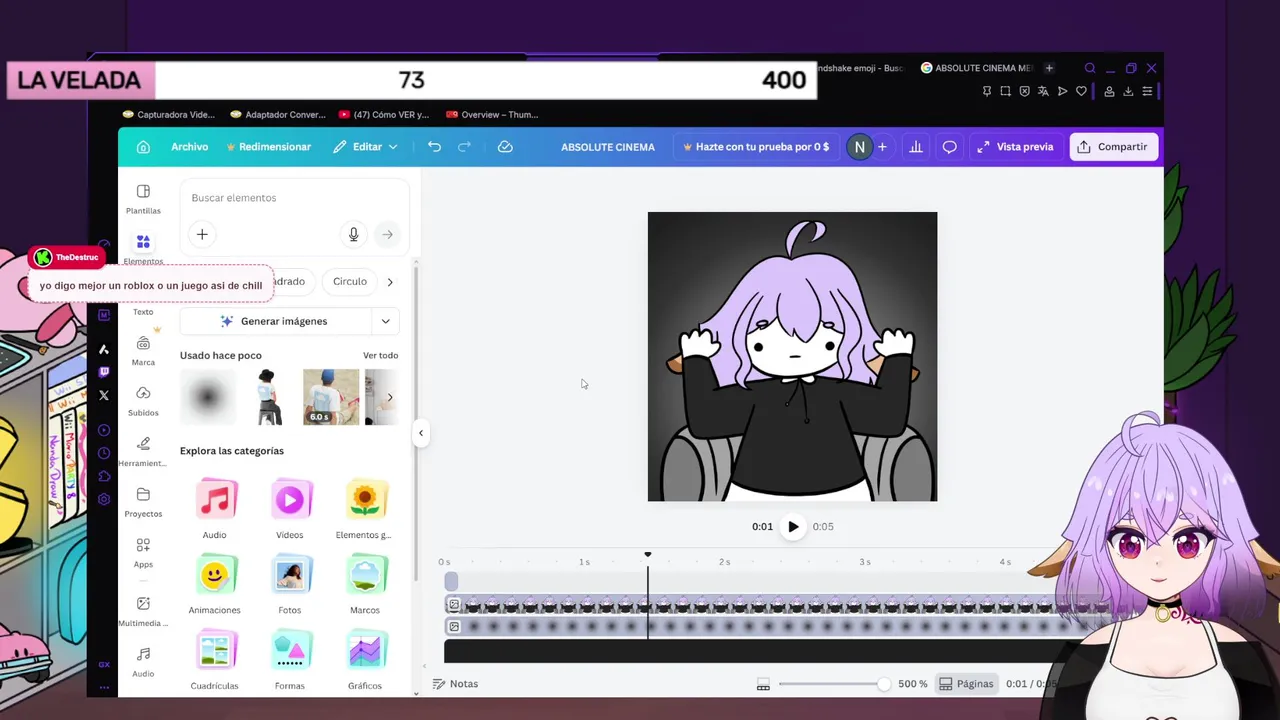The height and width of the screenshot is (720, 1280).
Task: Open the Animaciones category
Action: pos(214,584)
